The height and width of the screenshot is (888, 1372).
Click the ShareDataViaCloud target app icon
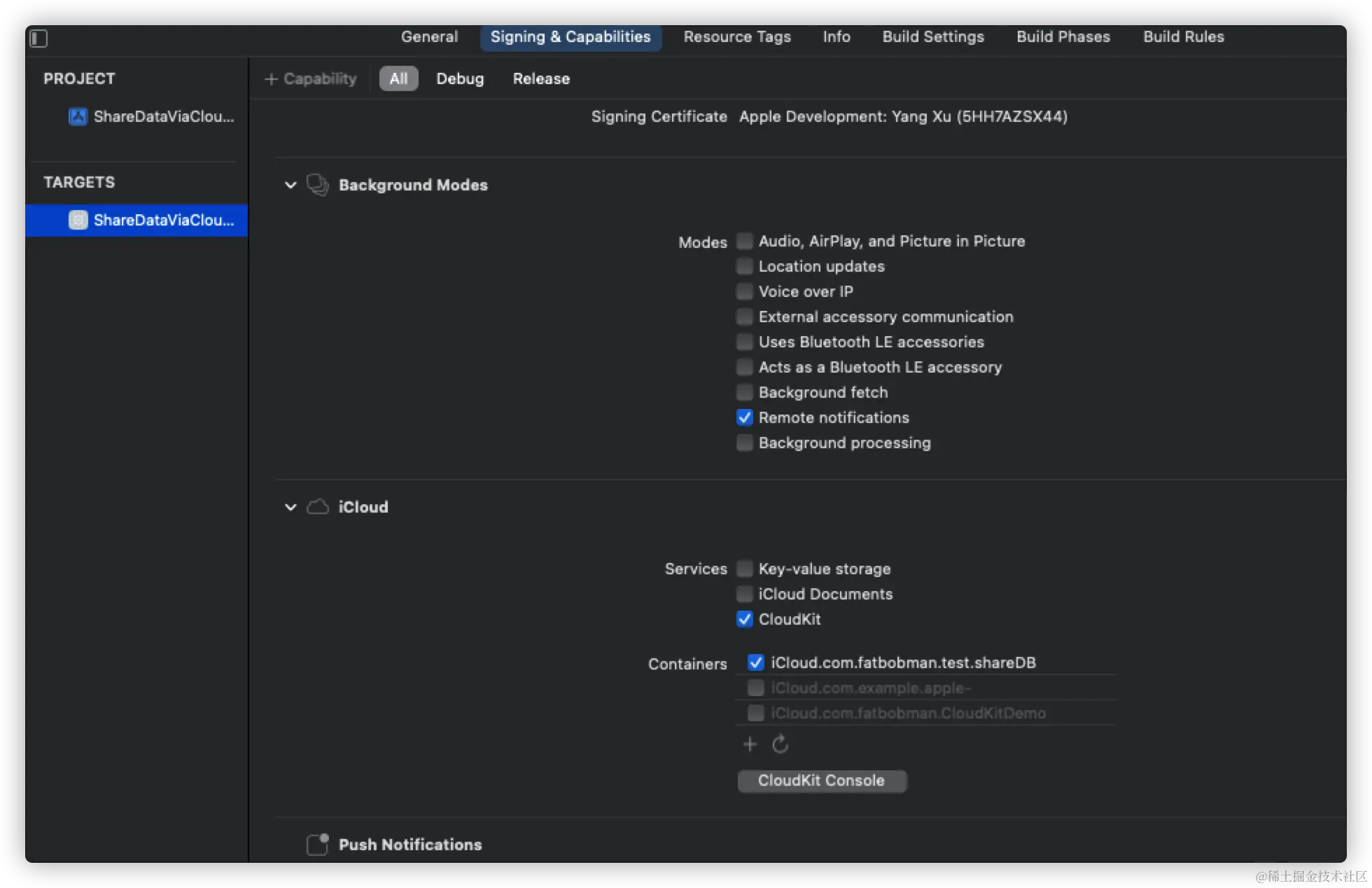click(78, 220)
